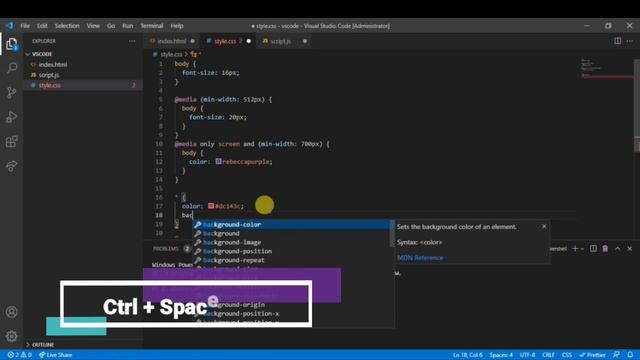Open the Explorer view in the activity bar
Image resolution: width=640 pixels, height=360 pixels.
click(12, 44)
